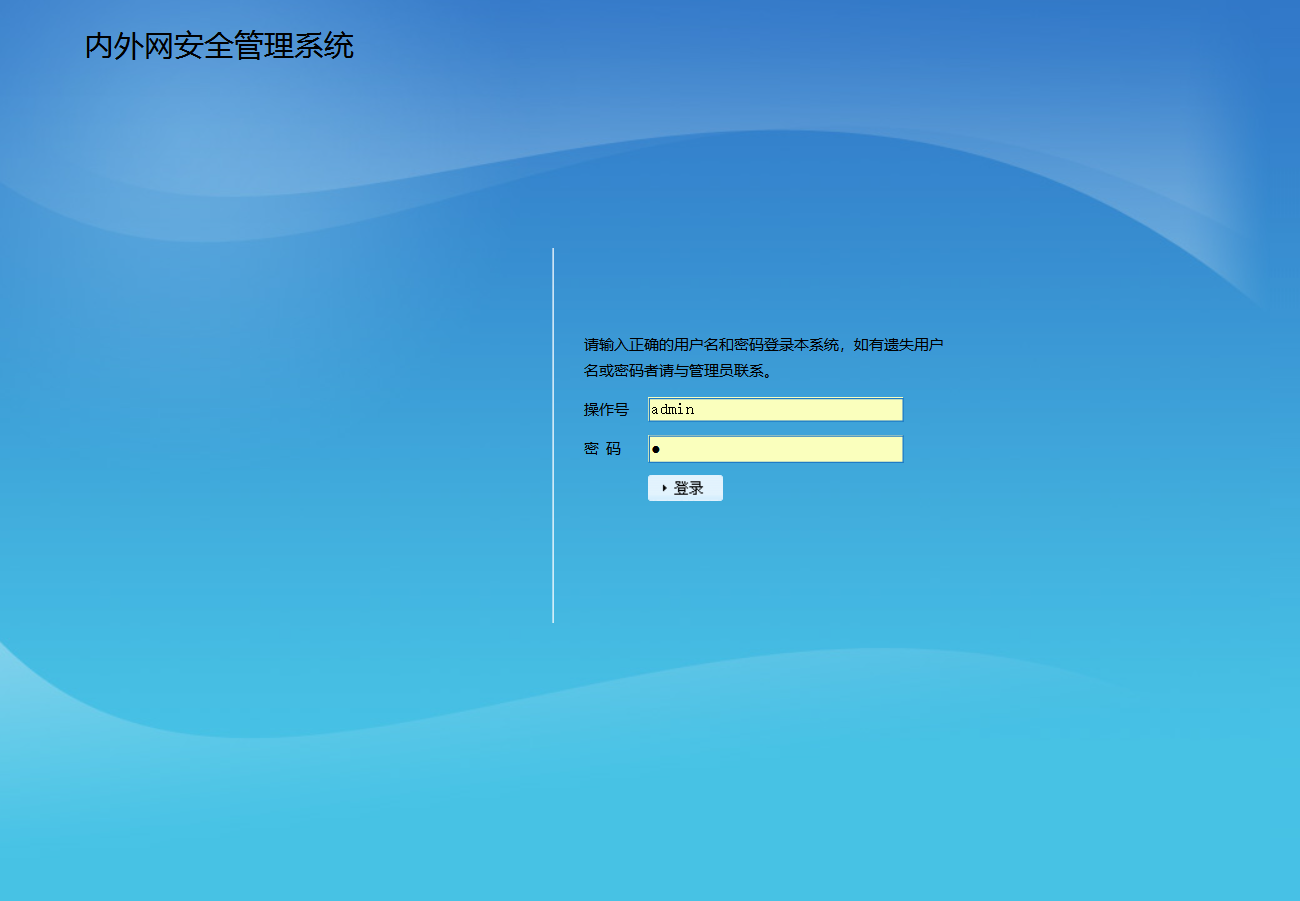1300x901 pixels.
Task: Click the masked dot in the password field
Action: pyautogui.click(x=656, y=450)
